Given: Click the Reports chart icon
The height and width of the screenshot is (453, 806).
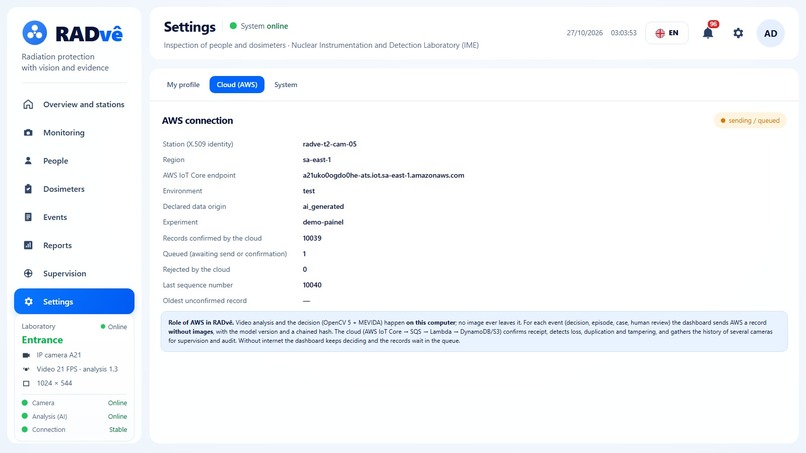Looking at the screenshot, I should click(28, 245).
